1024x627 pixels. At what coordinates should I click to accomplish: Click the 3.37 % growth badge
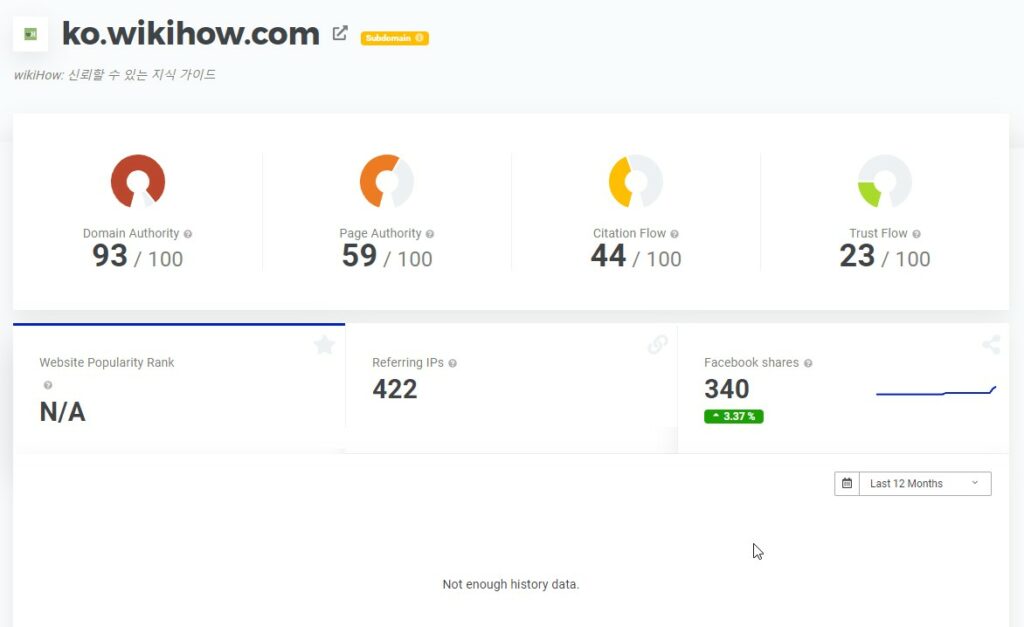[x=733, y=416]
